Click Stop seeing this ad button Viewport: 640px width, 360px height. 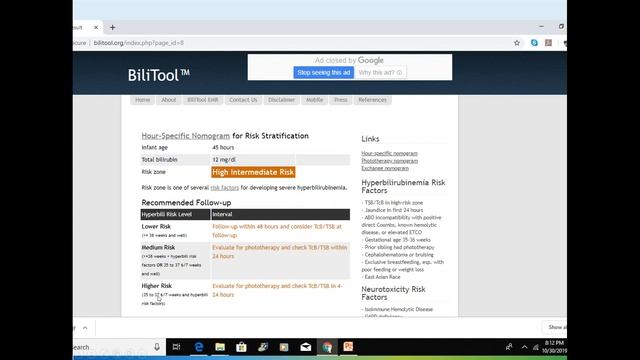pos(323,73)
